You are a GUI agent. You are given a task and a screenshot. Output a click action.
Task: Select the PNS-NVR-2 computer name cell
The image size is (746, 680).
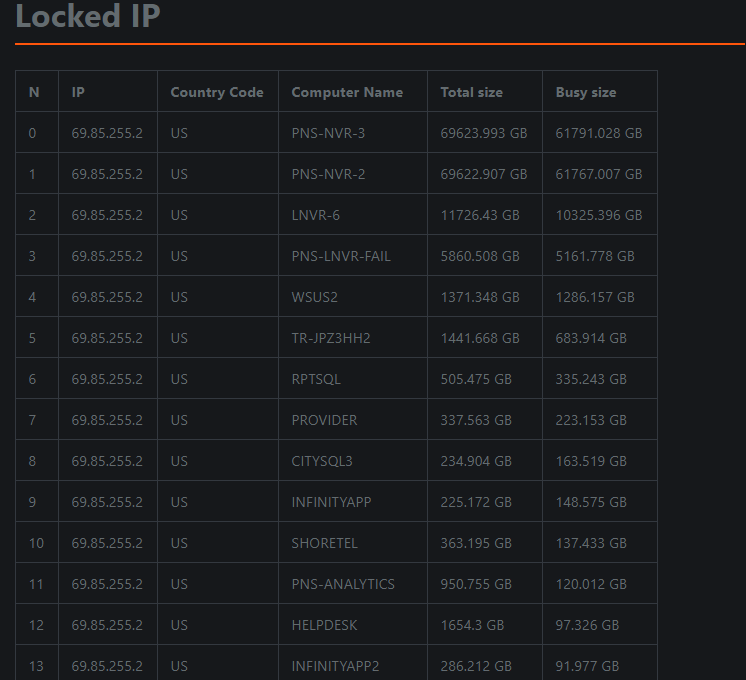pos(328,174)
